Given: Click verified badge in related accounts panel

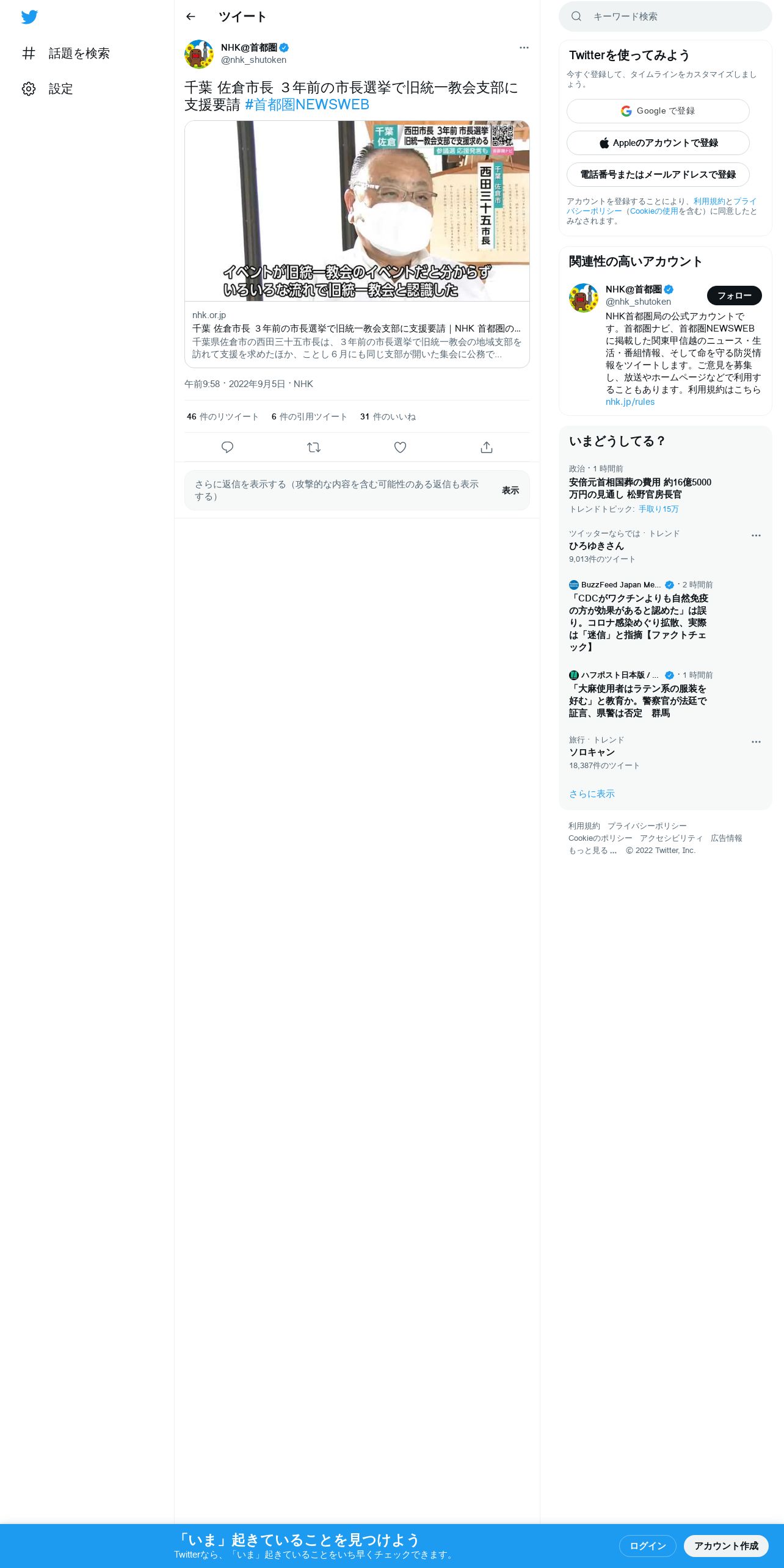Looking at the screenshot, I should [669, 289].
